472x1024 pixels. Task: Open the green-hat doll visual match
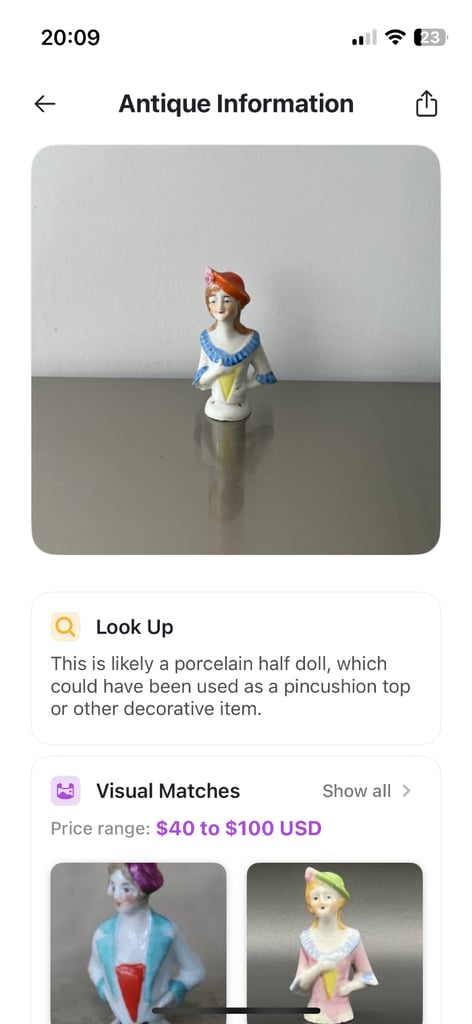click(x=335, y=943)
